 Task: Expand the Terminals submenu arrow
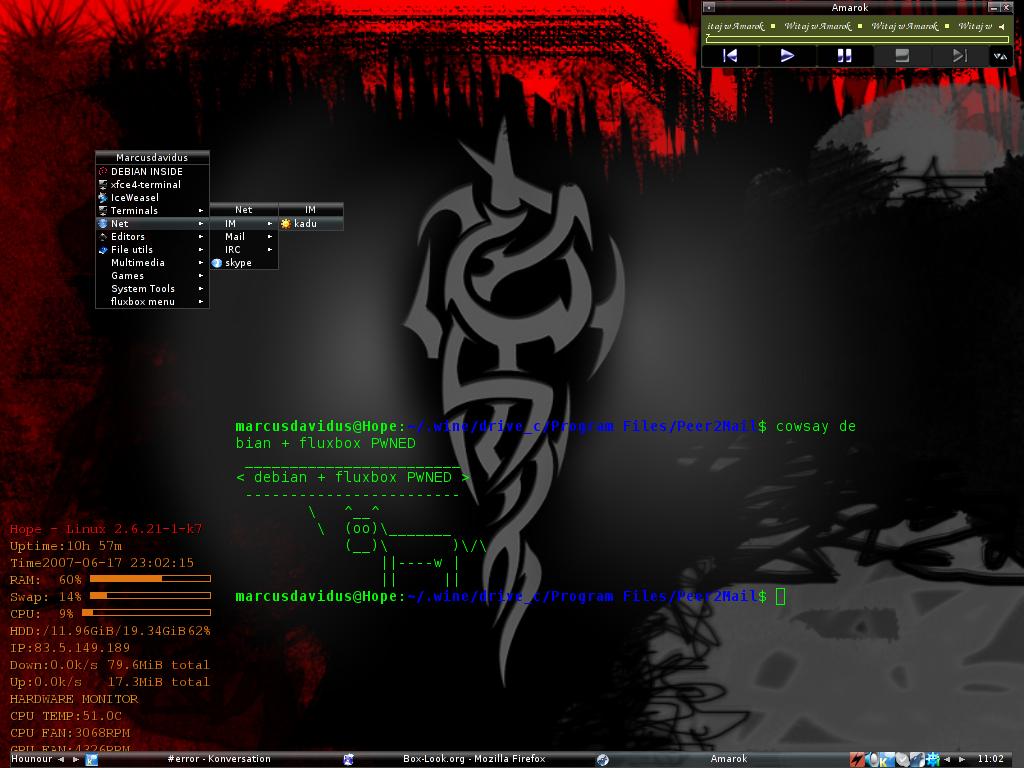point(201,210)
